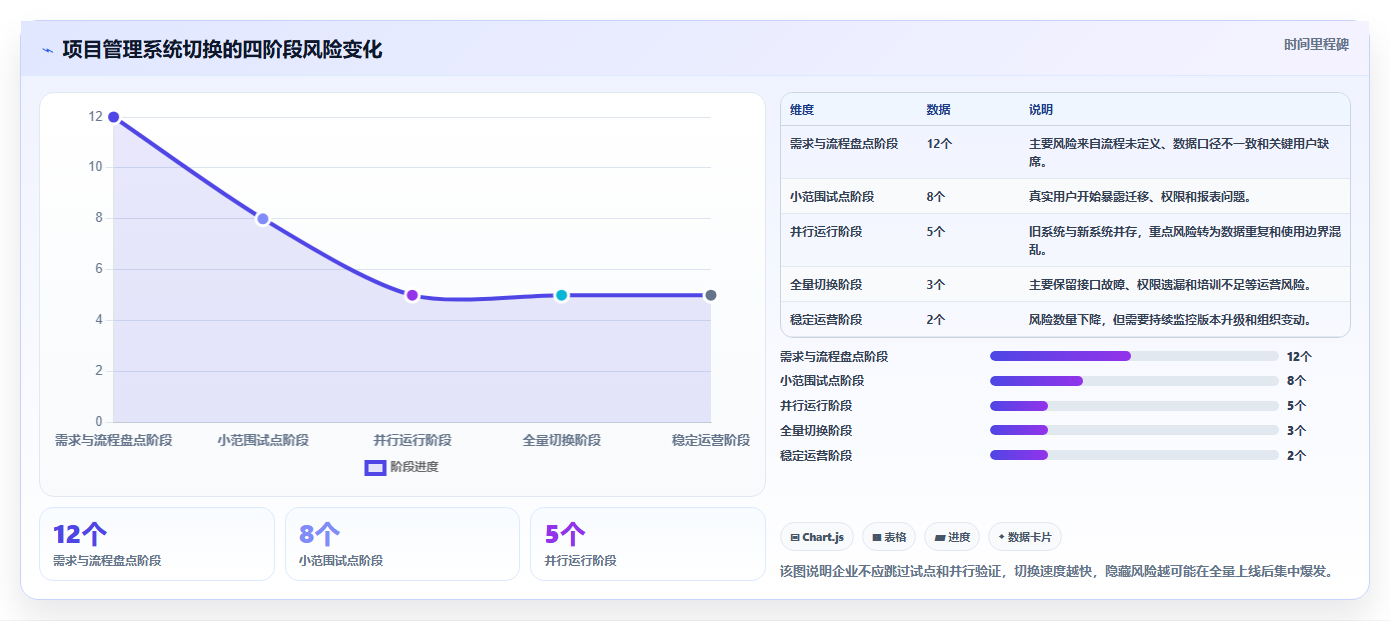Screen dimensions: 1390x621
Task: Click table cell 全量切换阶段
Action: [x=826, y=285]
